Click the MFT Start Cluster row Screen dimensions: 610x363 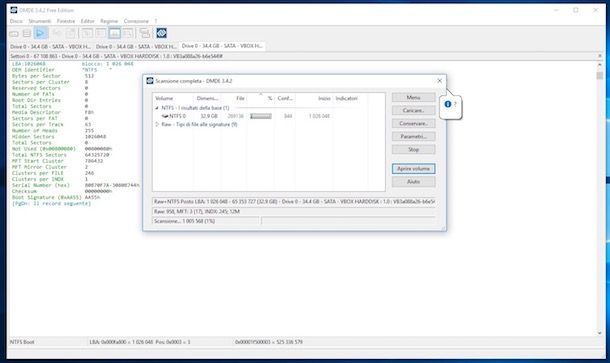58,161
